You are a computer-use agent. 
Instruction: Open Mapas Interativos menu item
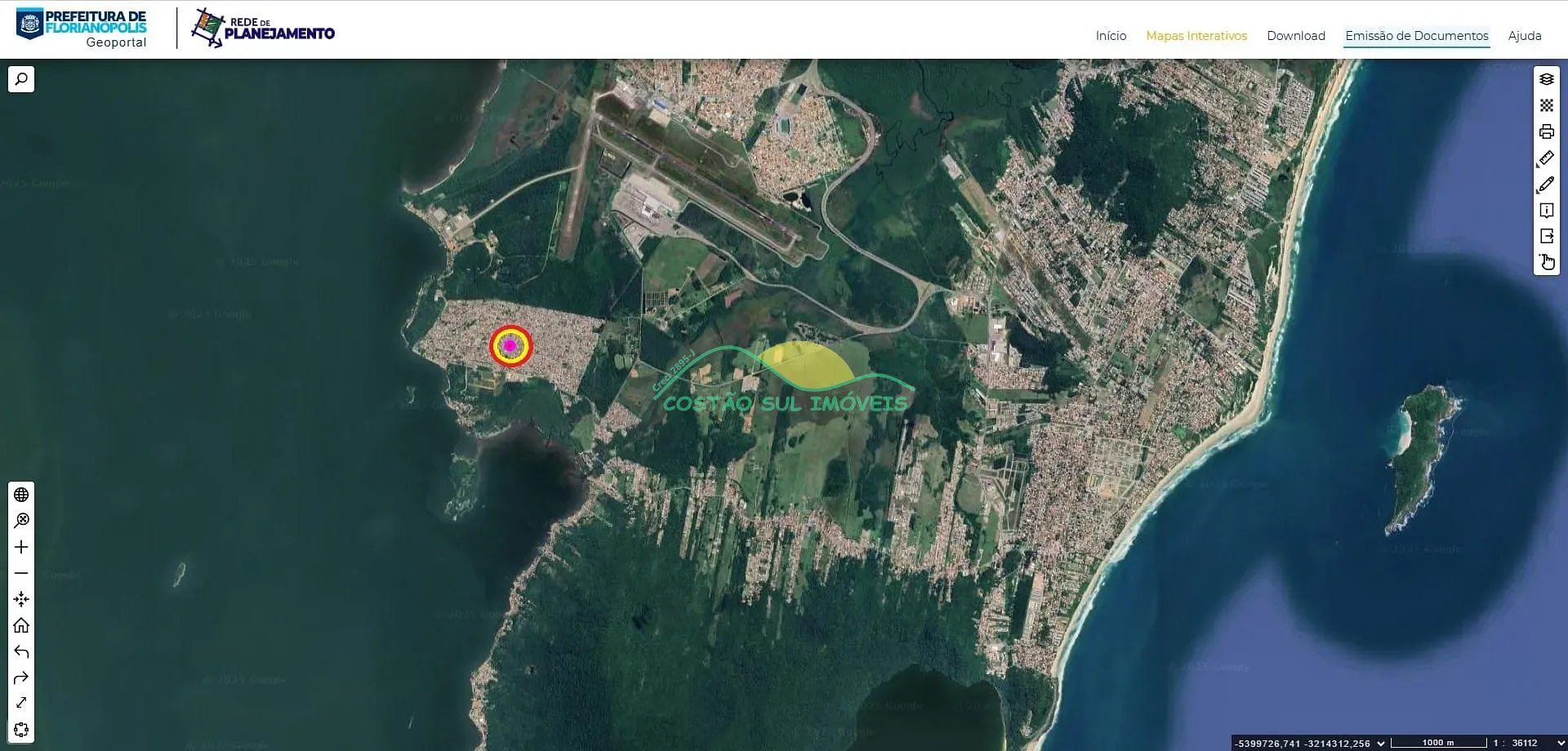coord(1196,36)
